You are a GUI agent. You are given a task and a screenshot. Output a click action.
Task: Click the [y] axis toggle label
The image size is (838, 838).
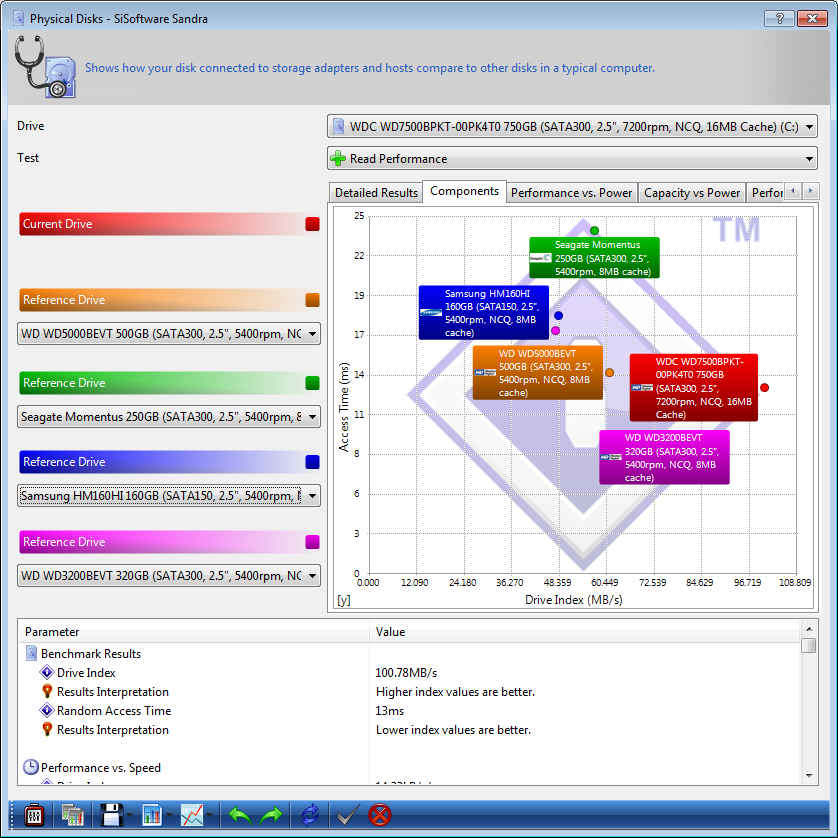344,600
